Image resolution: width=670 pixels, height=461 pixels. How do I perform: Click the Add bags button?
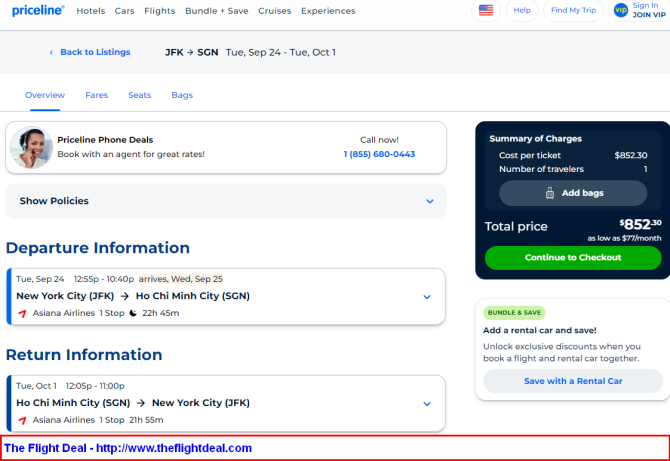click(573, 193)
